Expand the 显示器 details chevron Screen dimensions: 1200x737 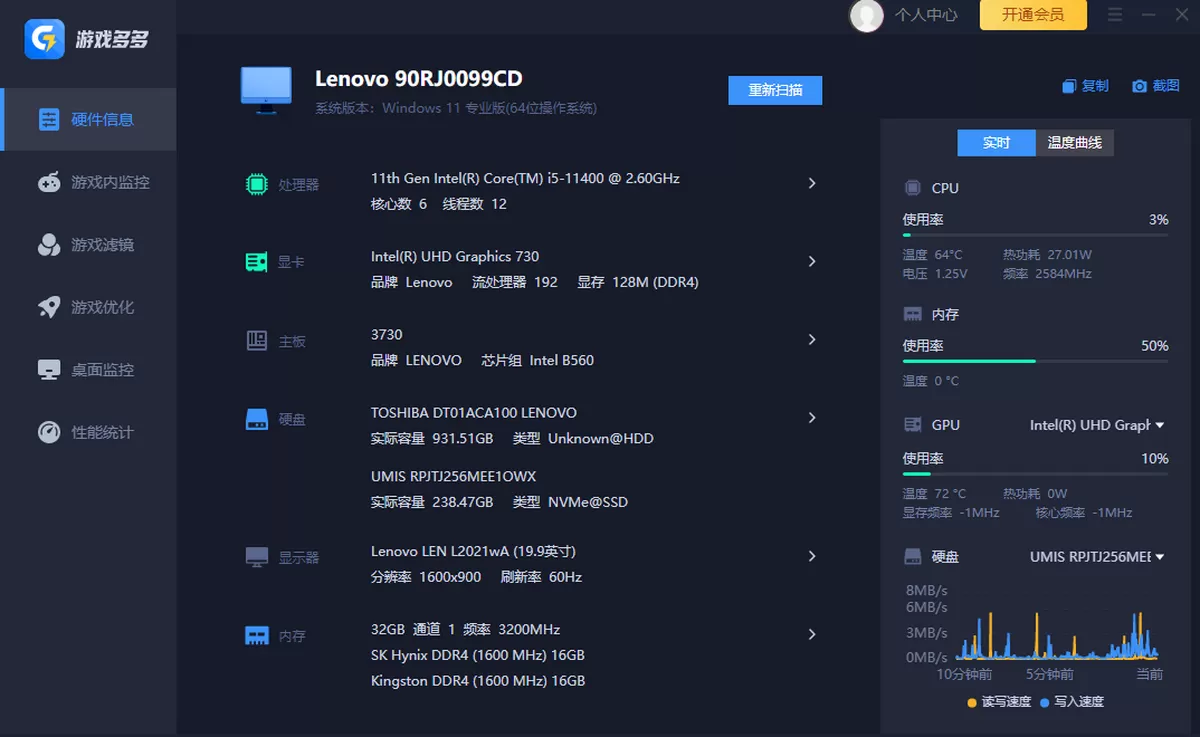812,556
